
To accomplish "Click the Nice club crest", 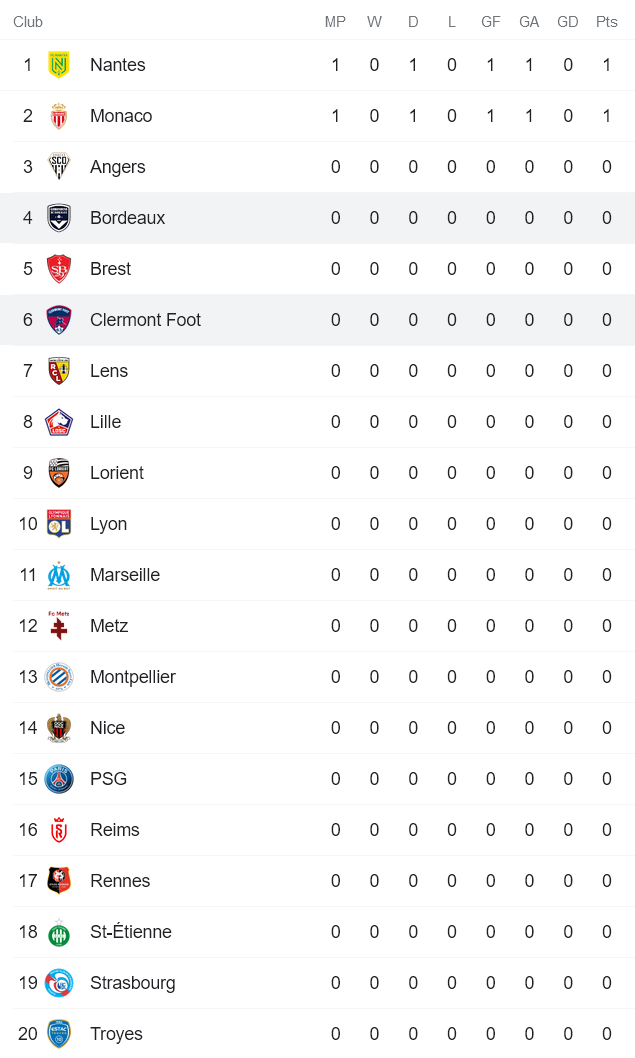I will 59,727.
